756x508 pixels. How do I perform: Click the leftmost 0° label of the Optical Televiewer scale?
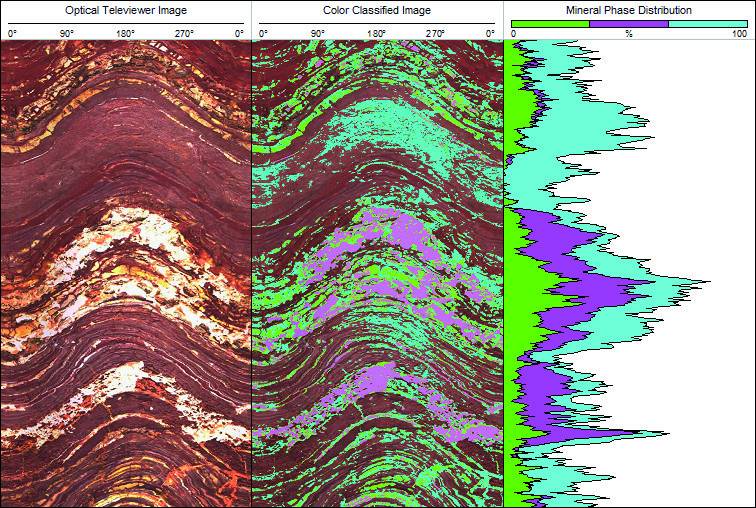[12, 34]
